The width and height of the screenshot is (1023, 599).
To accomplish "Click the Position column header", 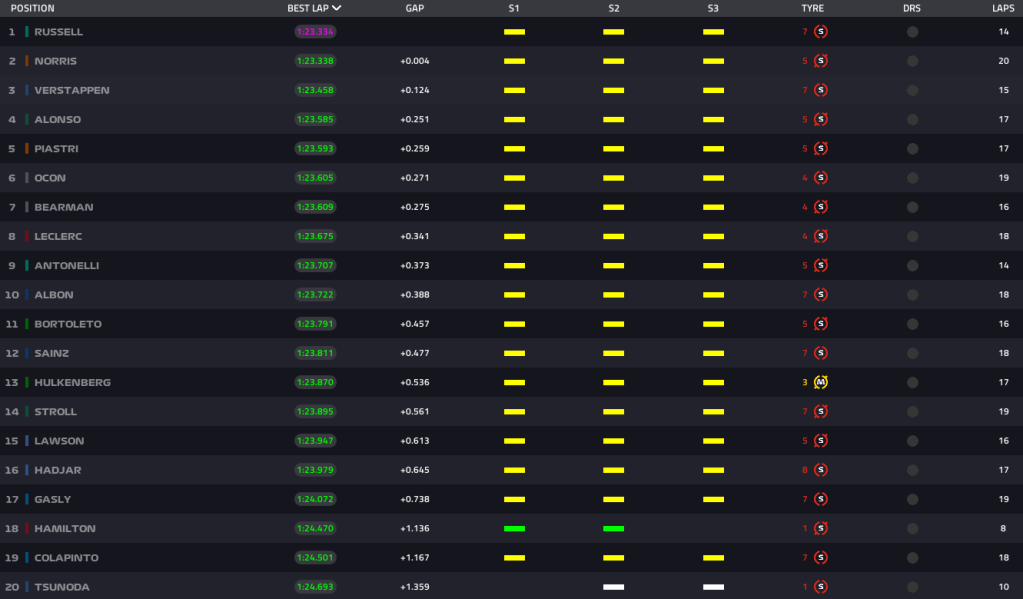I will click(33, 8).
